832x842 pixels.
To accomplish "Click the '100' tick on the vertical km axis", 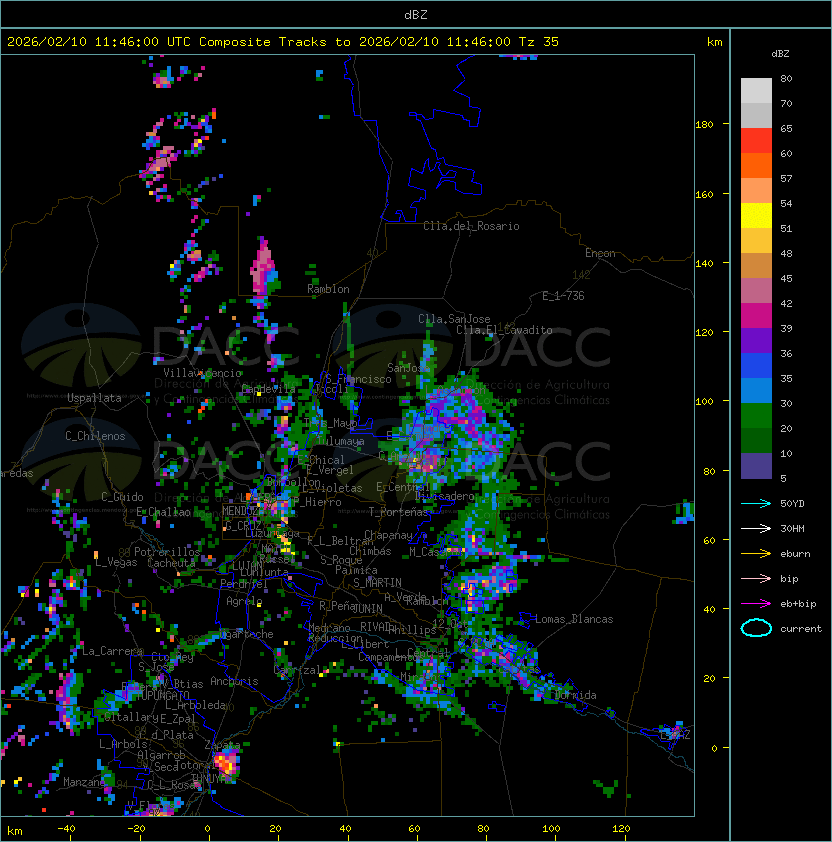I will click(x=704, y=402).
